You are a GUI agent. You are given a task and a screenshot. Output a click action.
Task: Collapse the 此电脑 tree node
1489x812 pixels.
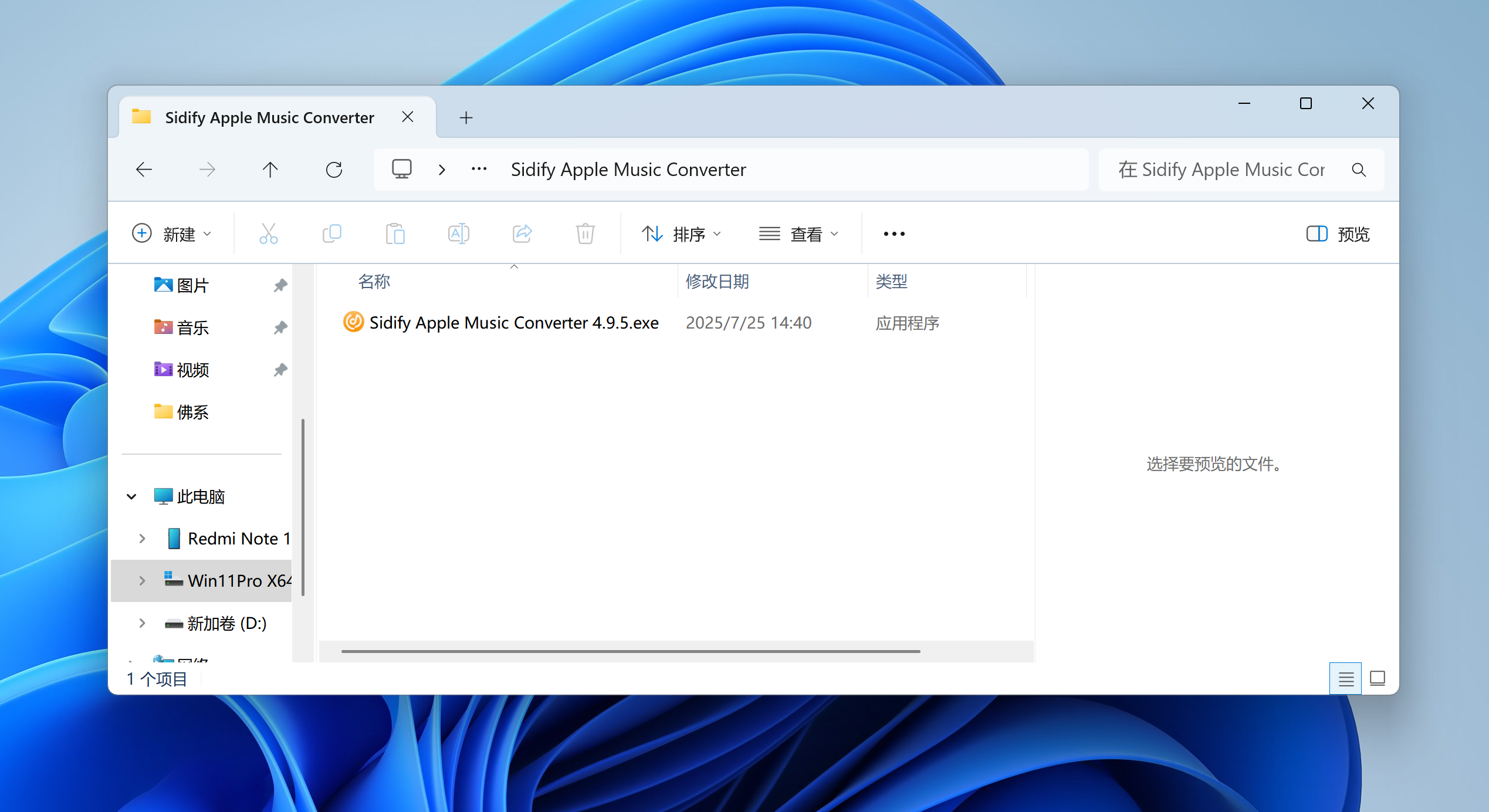(131, 496)
